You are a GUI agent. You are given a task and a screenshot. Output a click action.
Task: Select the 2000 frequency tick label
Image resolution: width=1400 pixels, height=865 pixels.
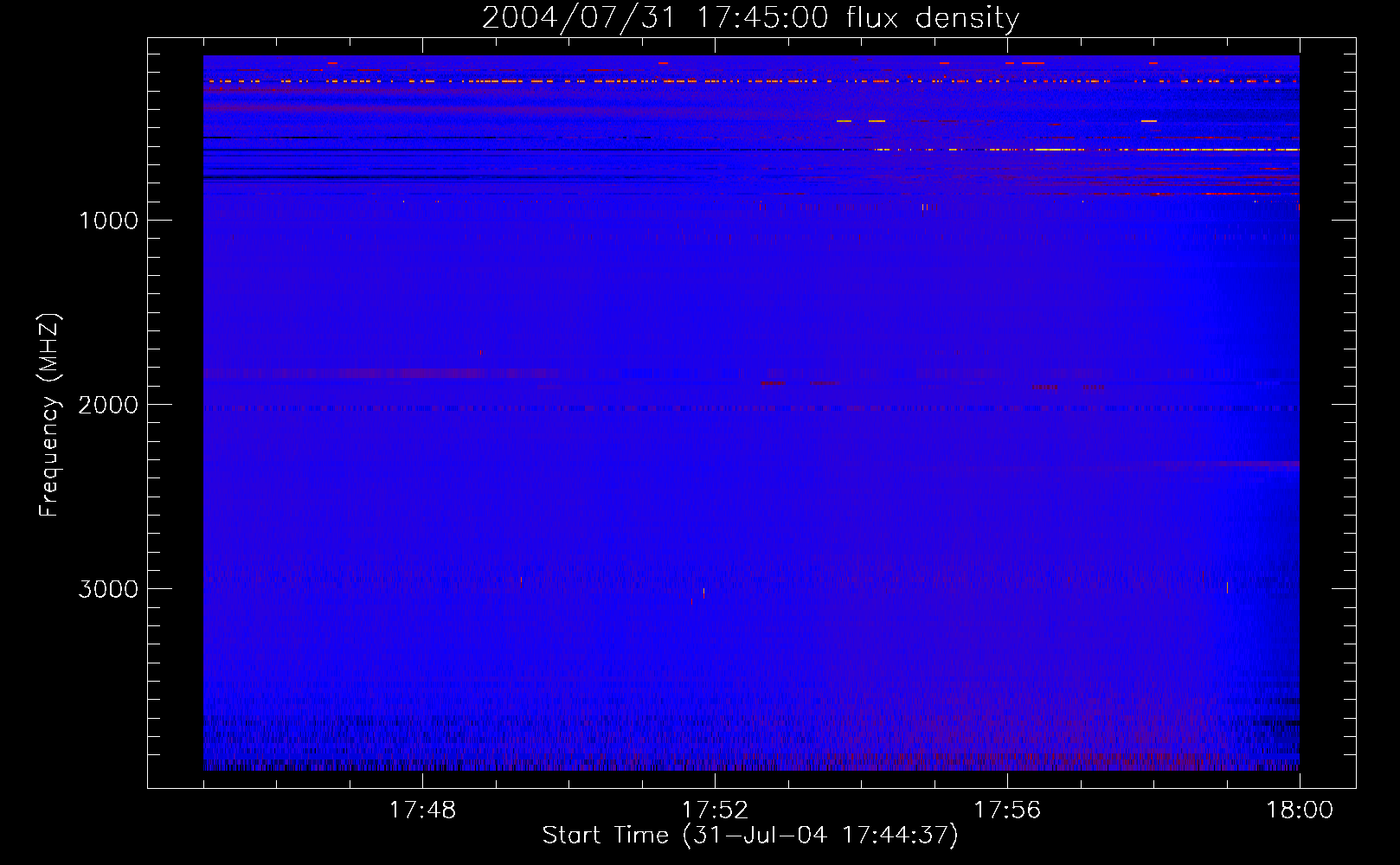coord(108,405)
